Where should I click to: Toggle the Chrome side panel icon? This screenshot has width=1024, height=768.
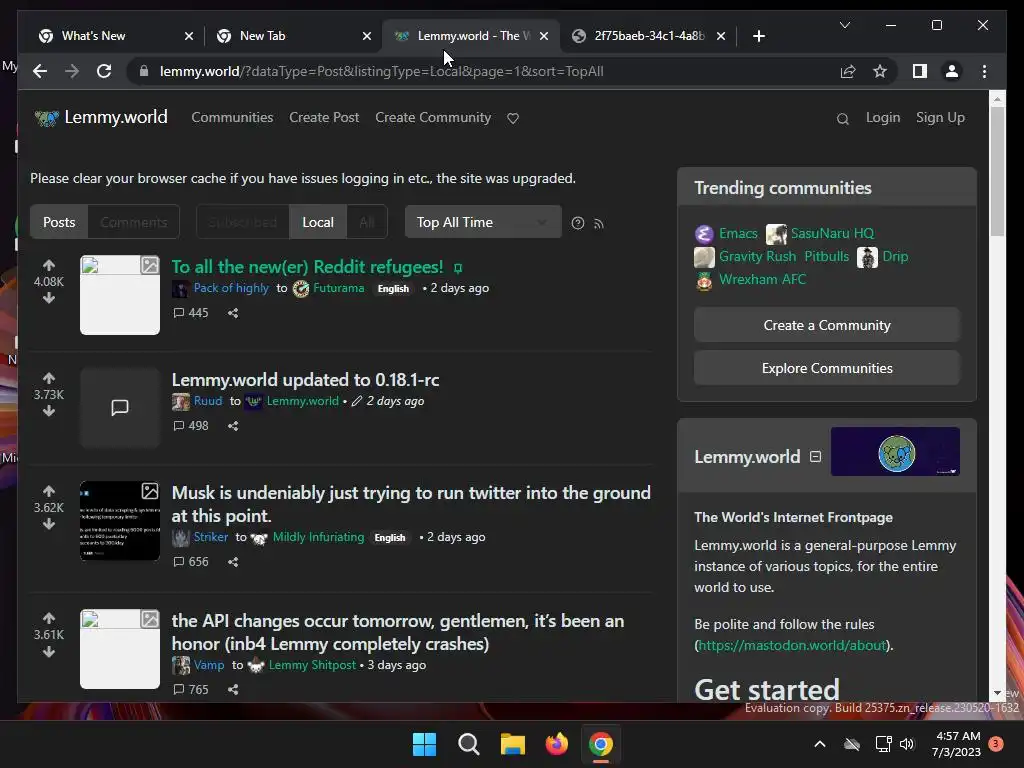click(x=920, y=71)
